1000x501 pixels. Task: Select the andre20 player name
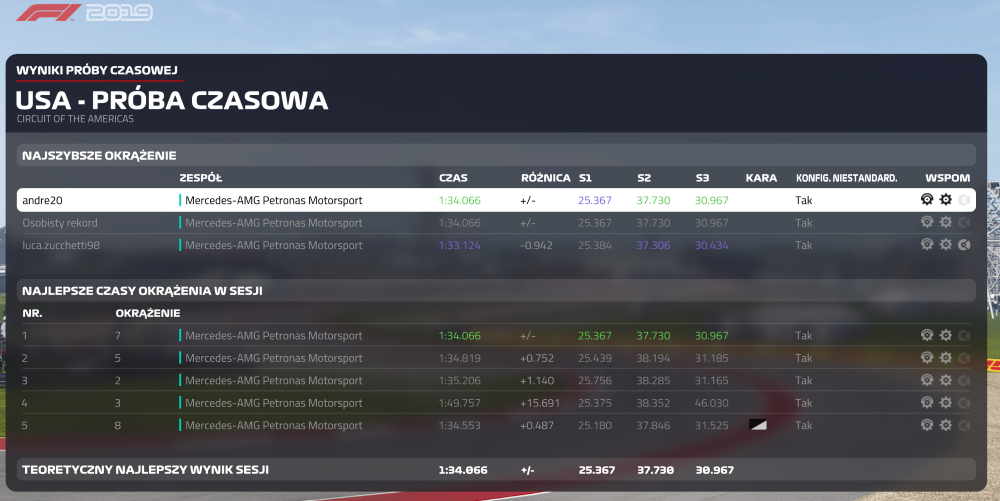(x=42, y=200)
